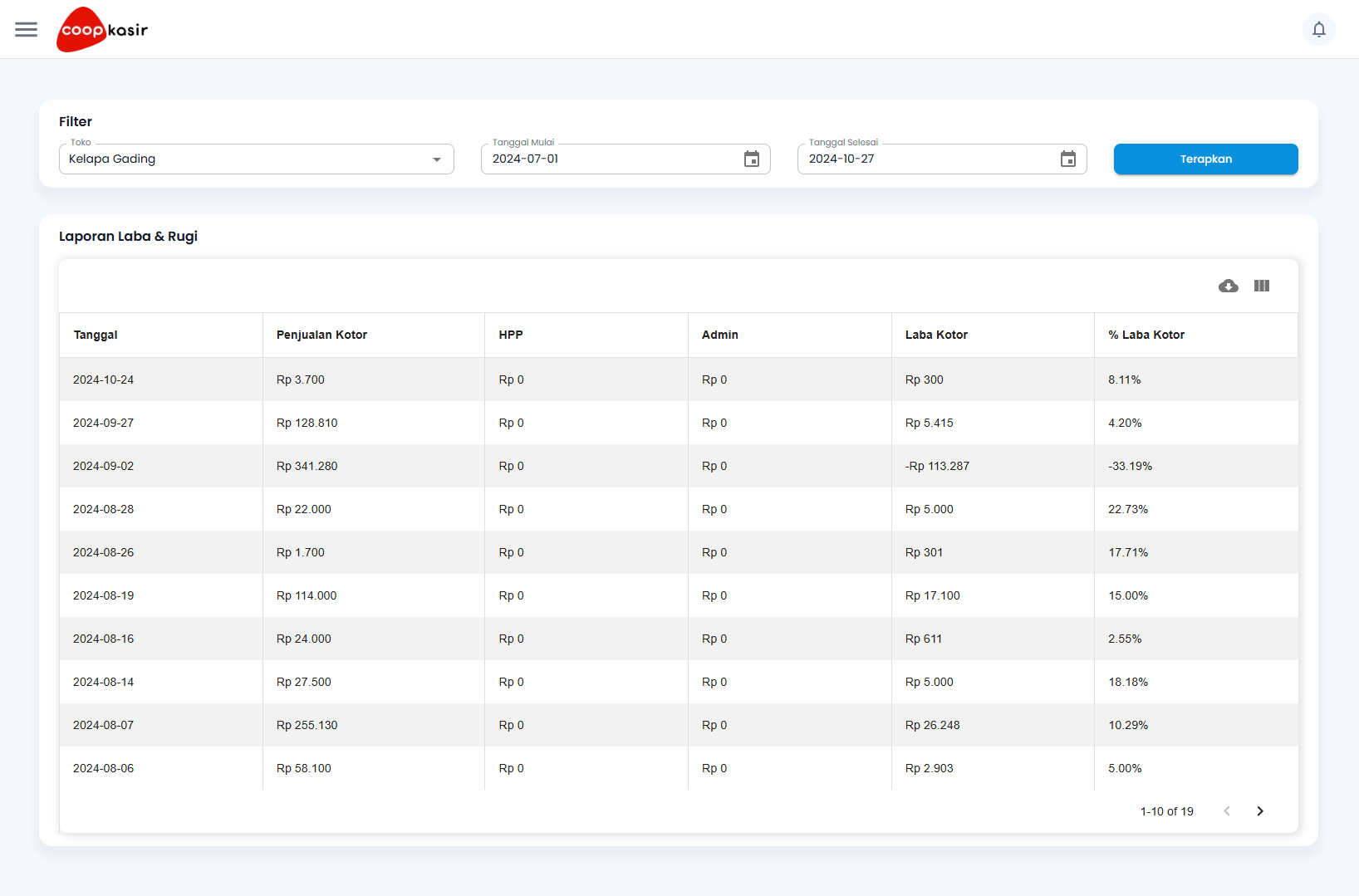
Task: Go to next page of table
Action: click(x=1259, y=811)
